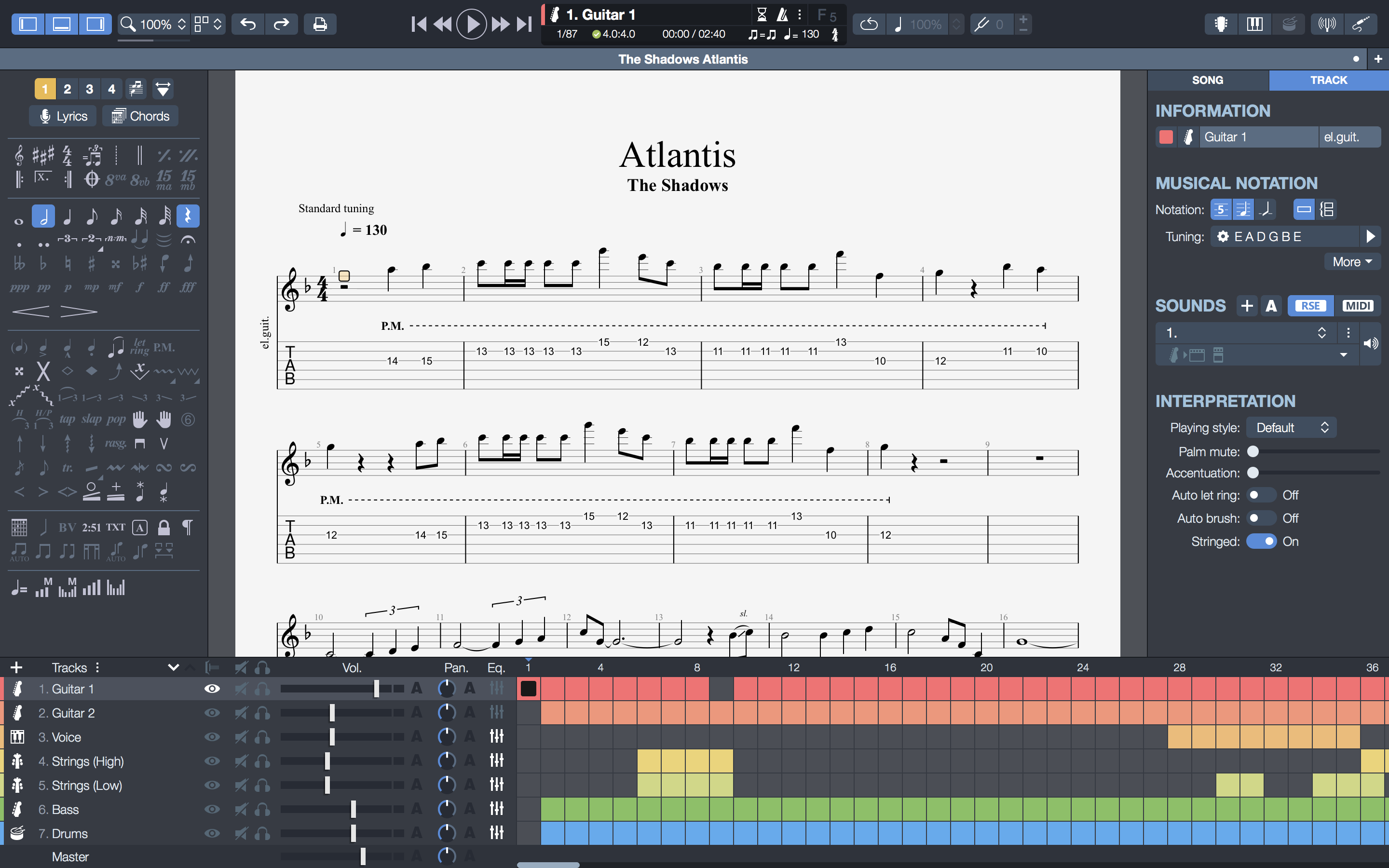Viewport: 1389px width, 868px height.
Task: Show the Guitar 2 track via eye icon
Action: [212, 713]
